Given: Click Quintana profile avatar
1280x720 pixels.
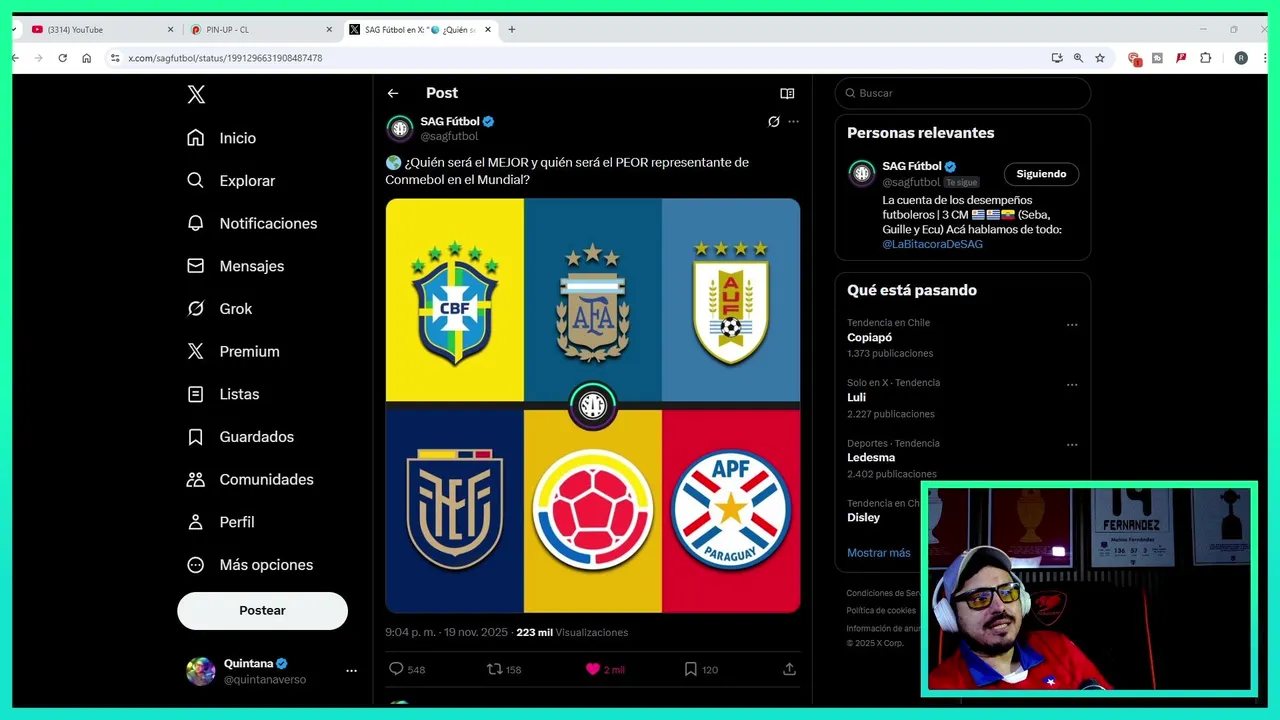Looking at the screenshot, I should [201, 671].
